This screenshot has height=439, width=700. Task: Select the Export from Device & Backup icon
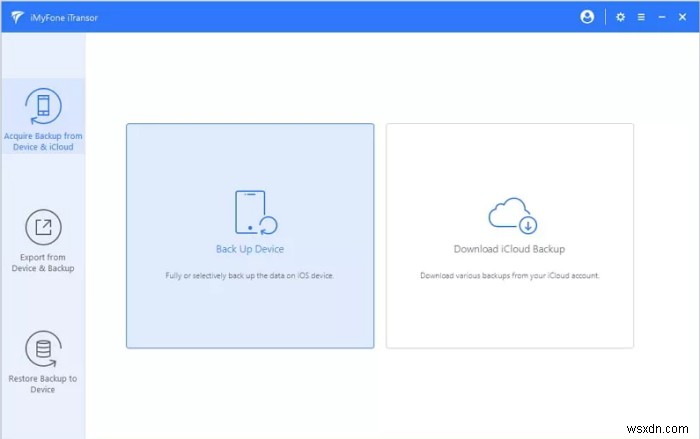(x=43, y=227)
